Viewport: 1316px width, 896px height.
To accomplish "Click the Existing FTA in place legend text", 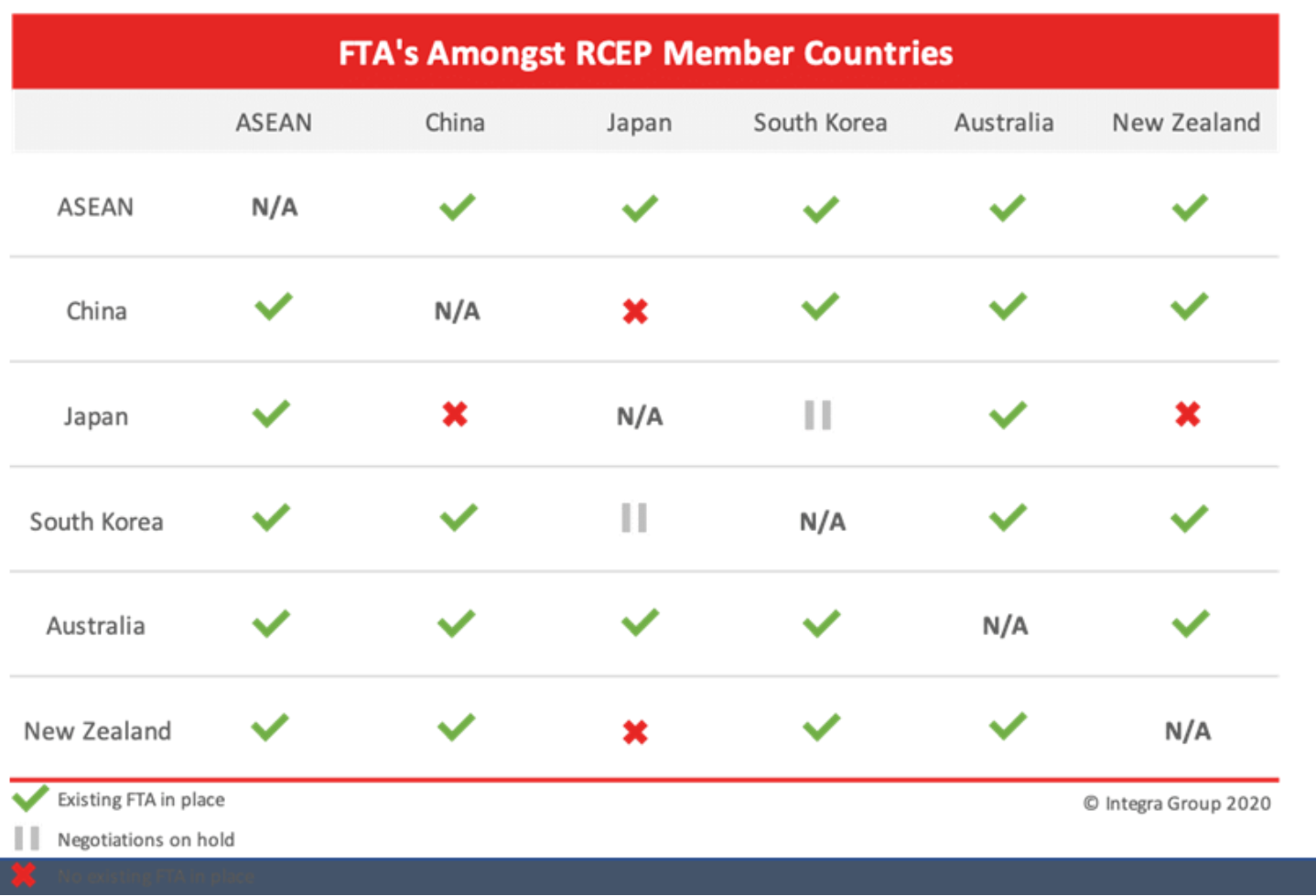I will (x=141, y=800).
